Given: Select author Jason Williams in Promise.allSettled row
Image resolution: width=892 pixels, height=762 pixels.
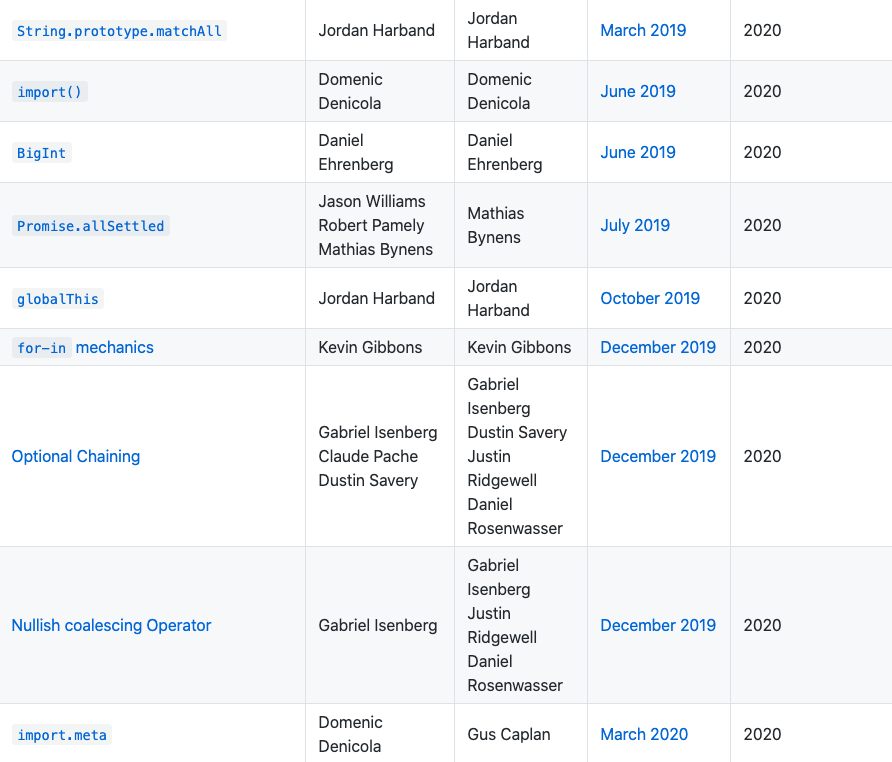Looking at the screenshot, I should [372, 201].
